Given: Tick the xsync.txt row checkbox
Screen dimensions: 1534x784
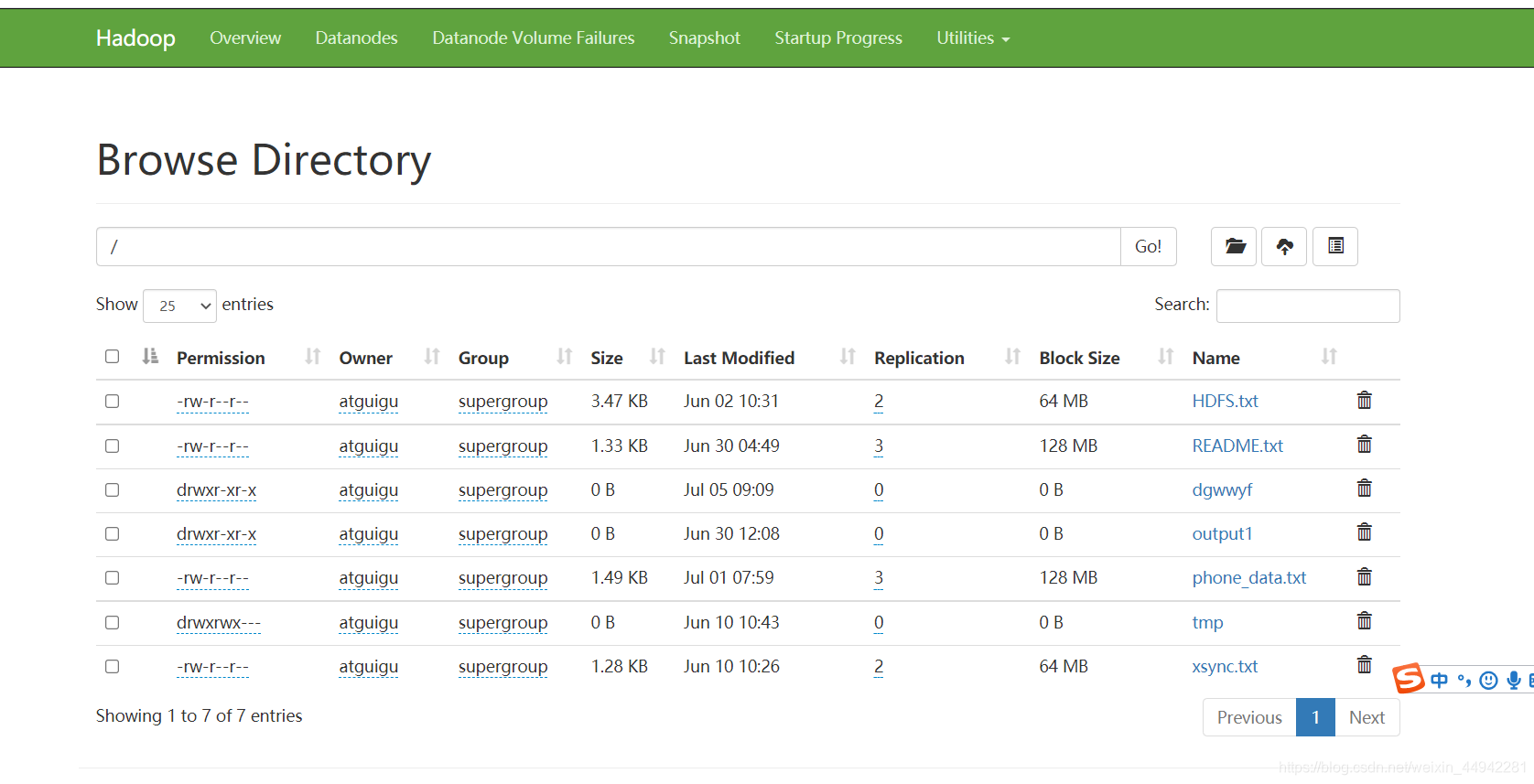Looking at the screenshot, I should (x=112, y=667).
